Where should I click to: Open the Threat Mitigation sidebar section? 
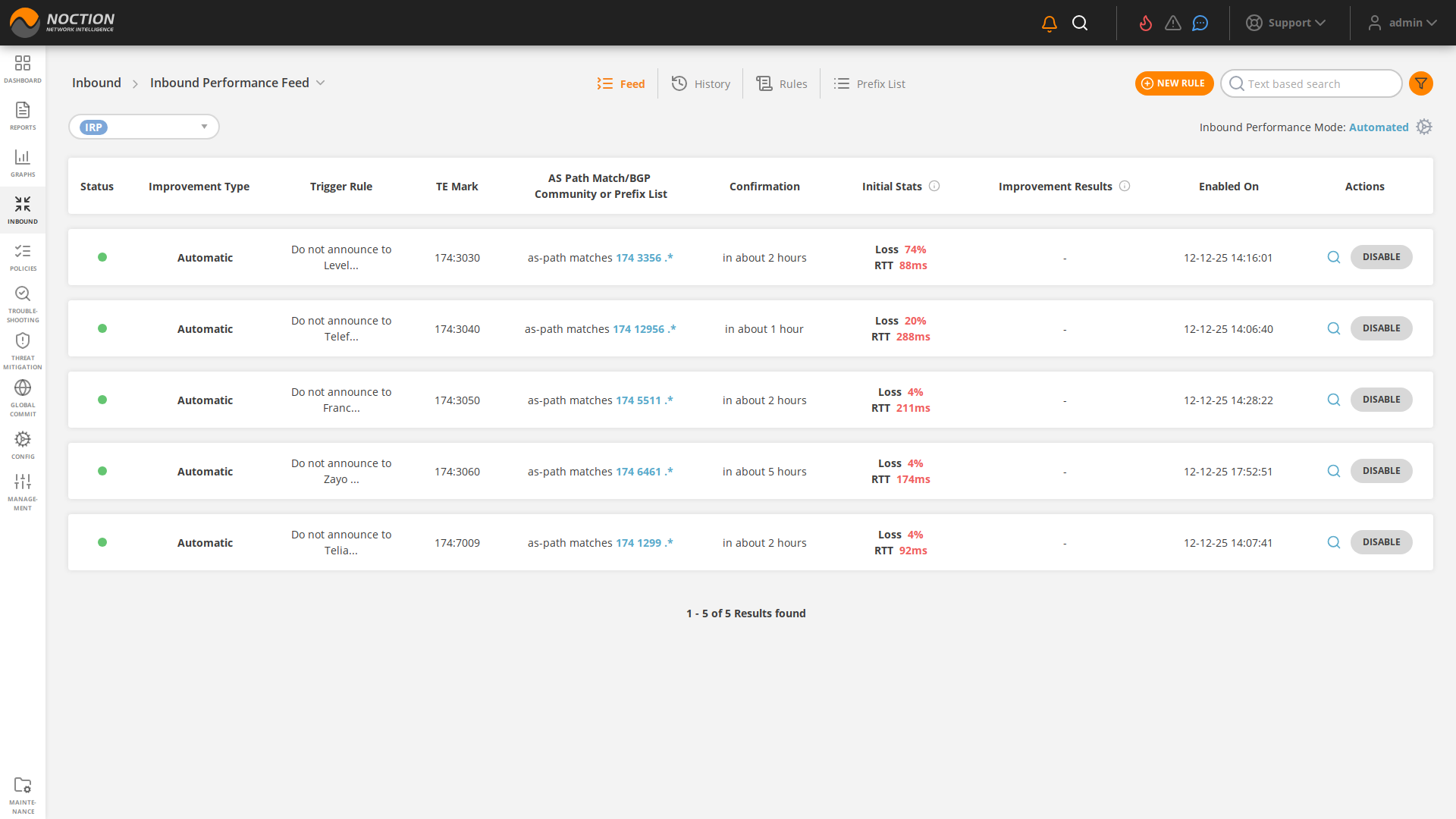point(23,347)
